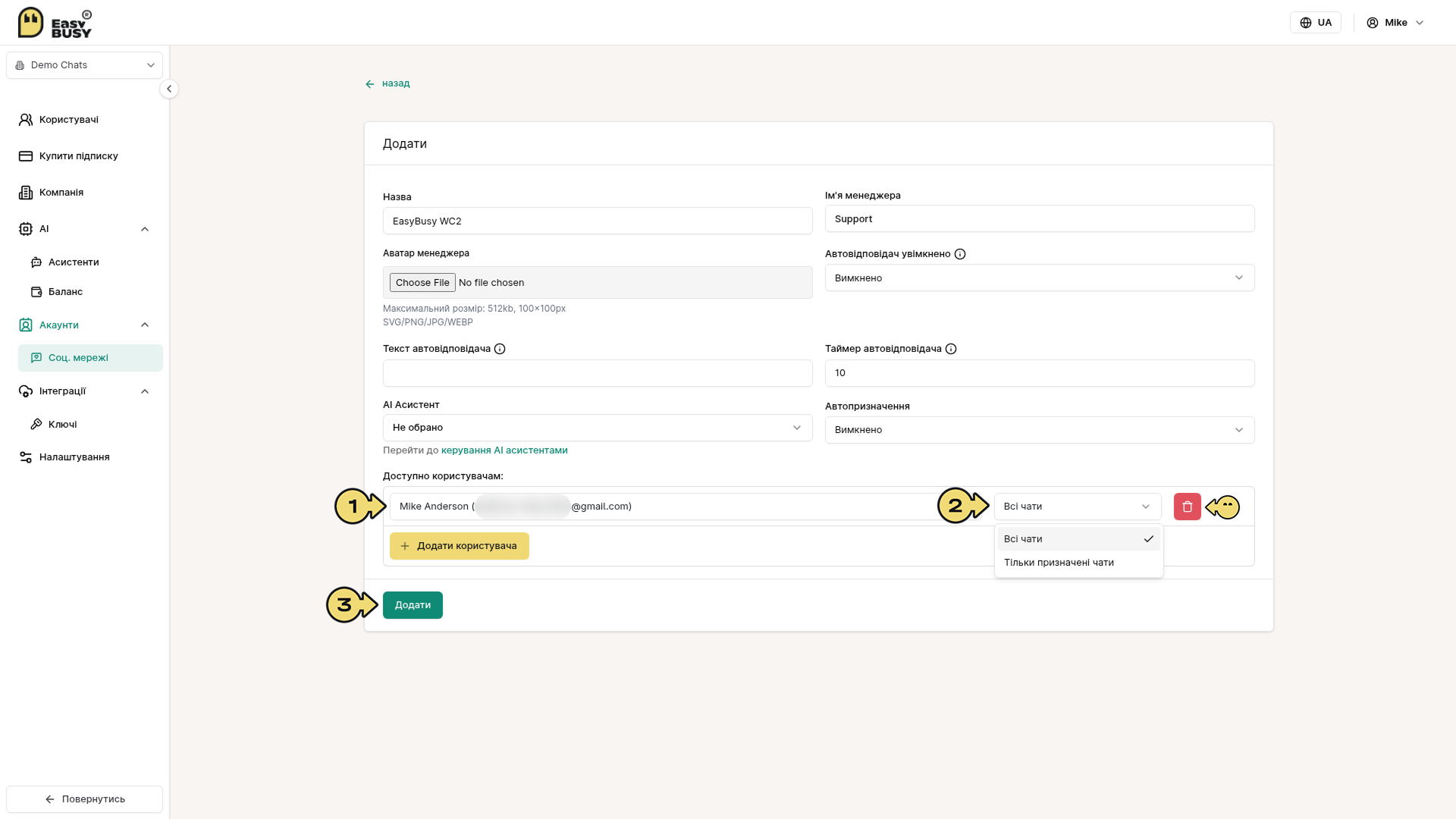The height and width of the screenshot is (819, 1456).
Task: Collapse the Акаунти sidebar group
Action: [145, 325]
